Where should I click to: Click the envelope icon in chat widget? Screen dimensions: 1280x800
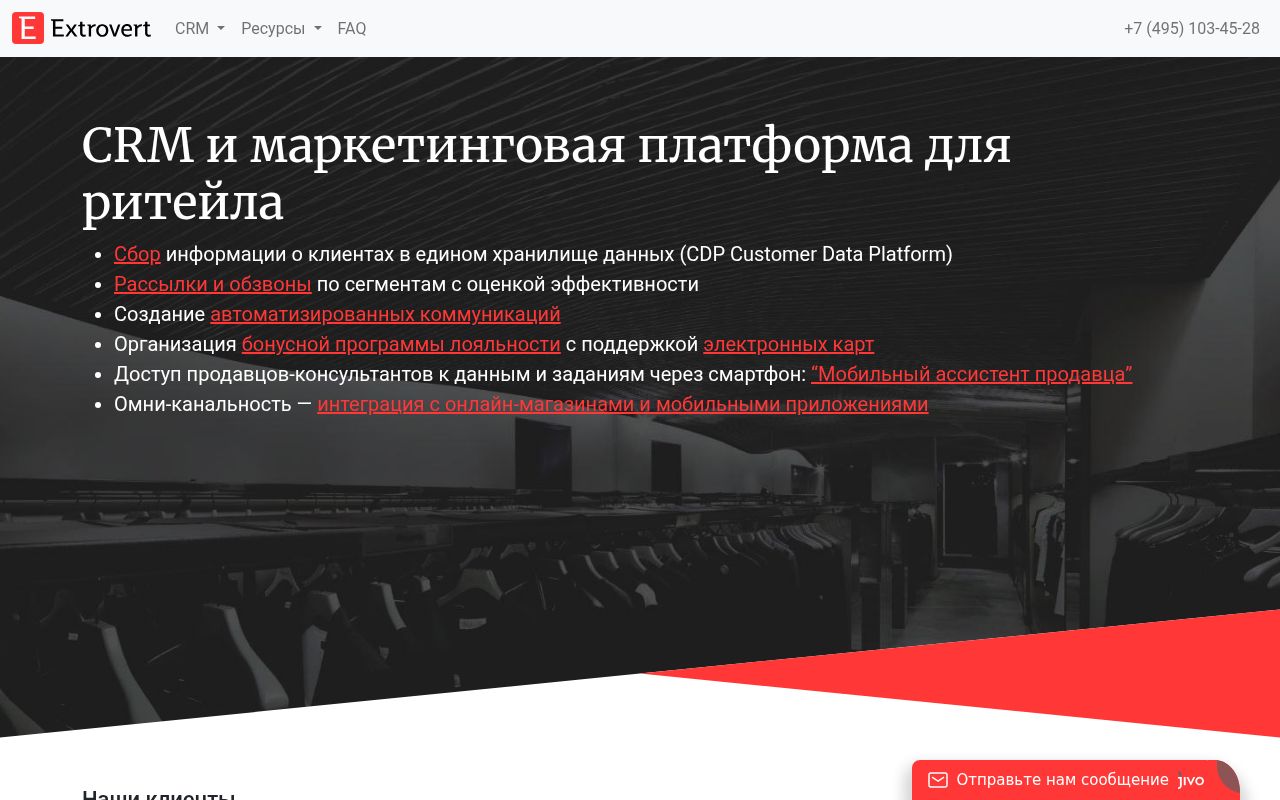pyautogui.click(x=937, y=780)
